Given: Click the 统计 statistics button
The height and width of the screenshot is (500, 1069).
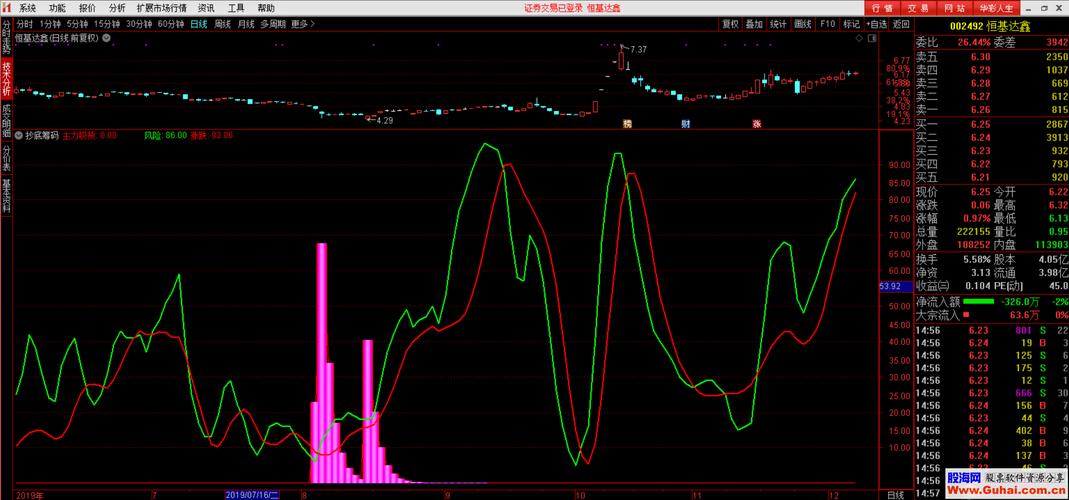Looking at the screenshot, I should tap(778, 24).
